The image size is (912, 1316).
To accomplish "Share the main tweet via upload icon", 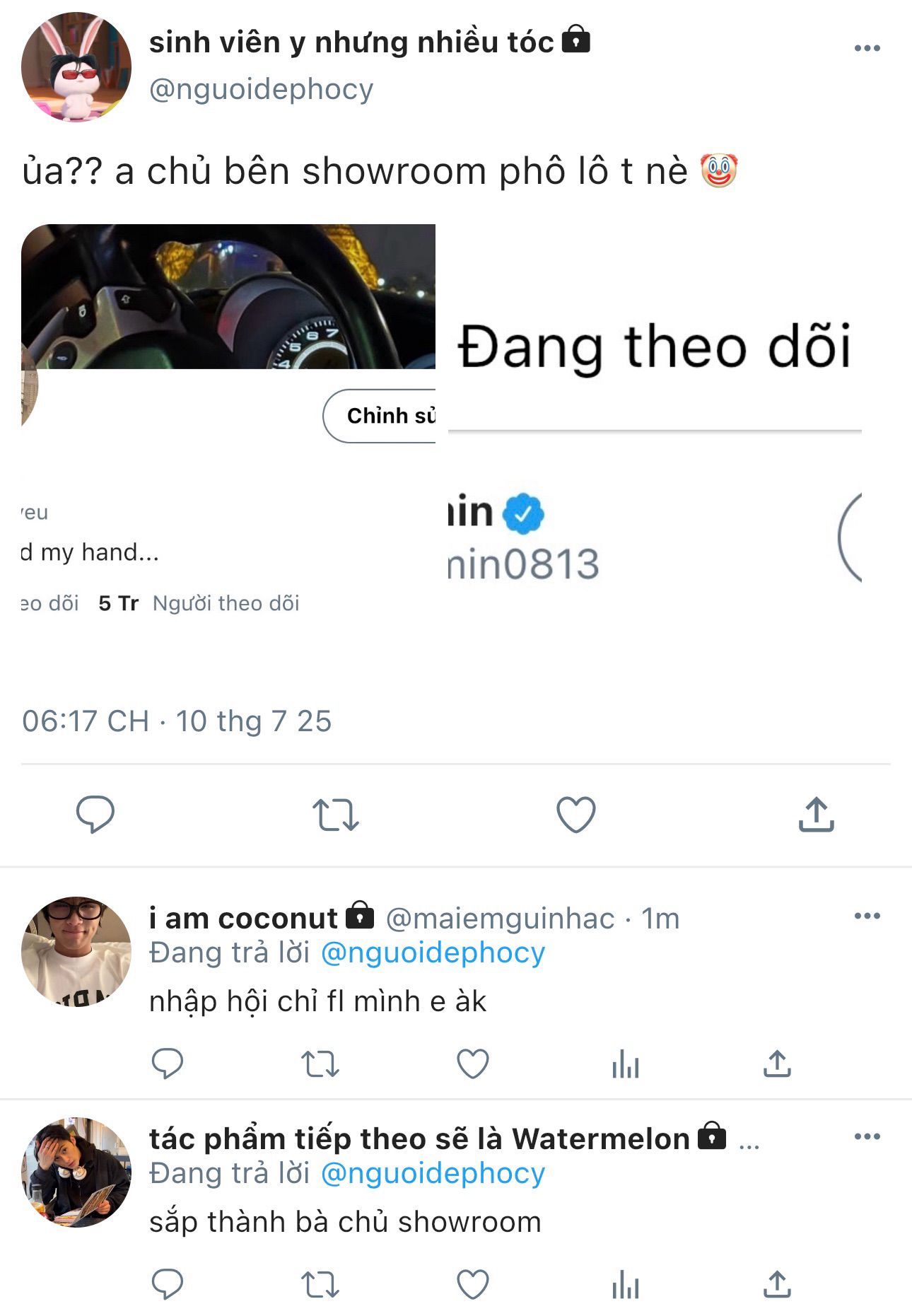I will [816, 814].
